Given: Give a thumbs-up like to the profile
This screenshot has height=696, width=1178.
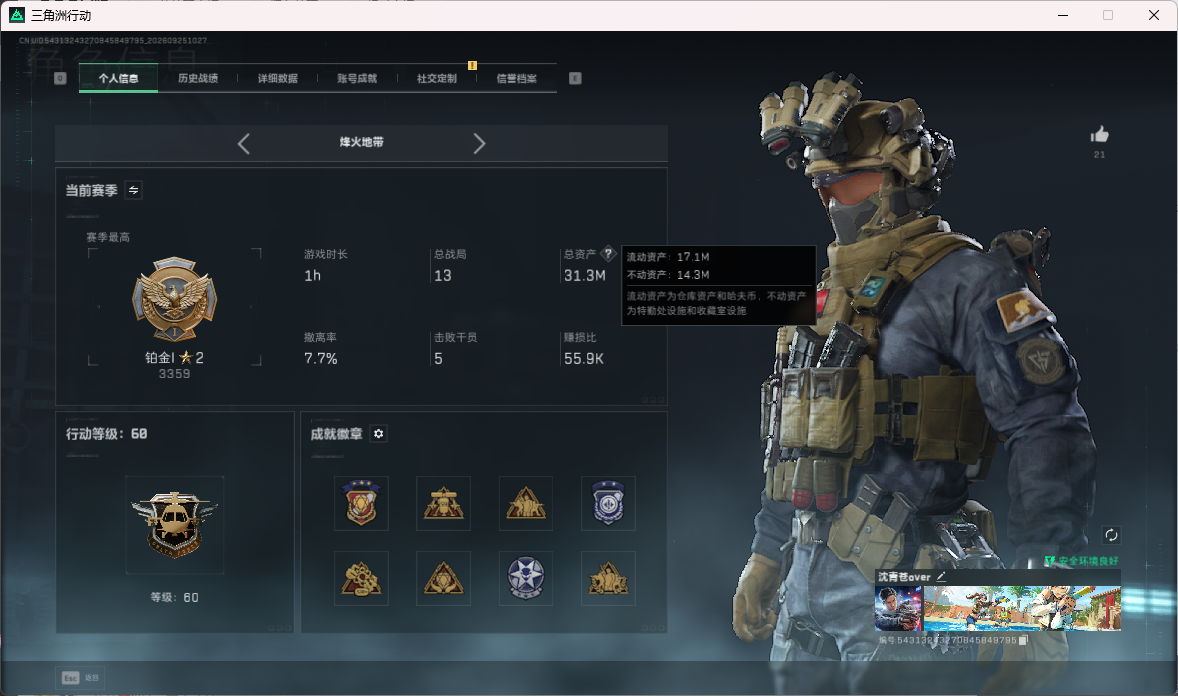Looking at the screenshot, I should click(1100, 135).
